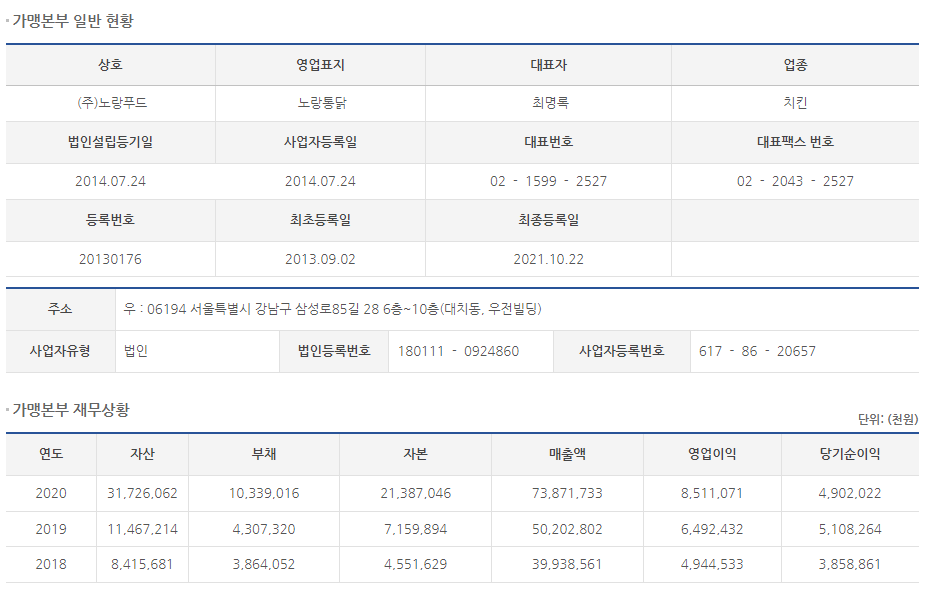Click 2018 sales value 39,938,561
This screenshot has height=597, width=930.
[x=567, y=564]
